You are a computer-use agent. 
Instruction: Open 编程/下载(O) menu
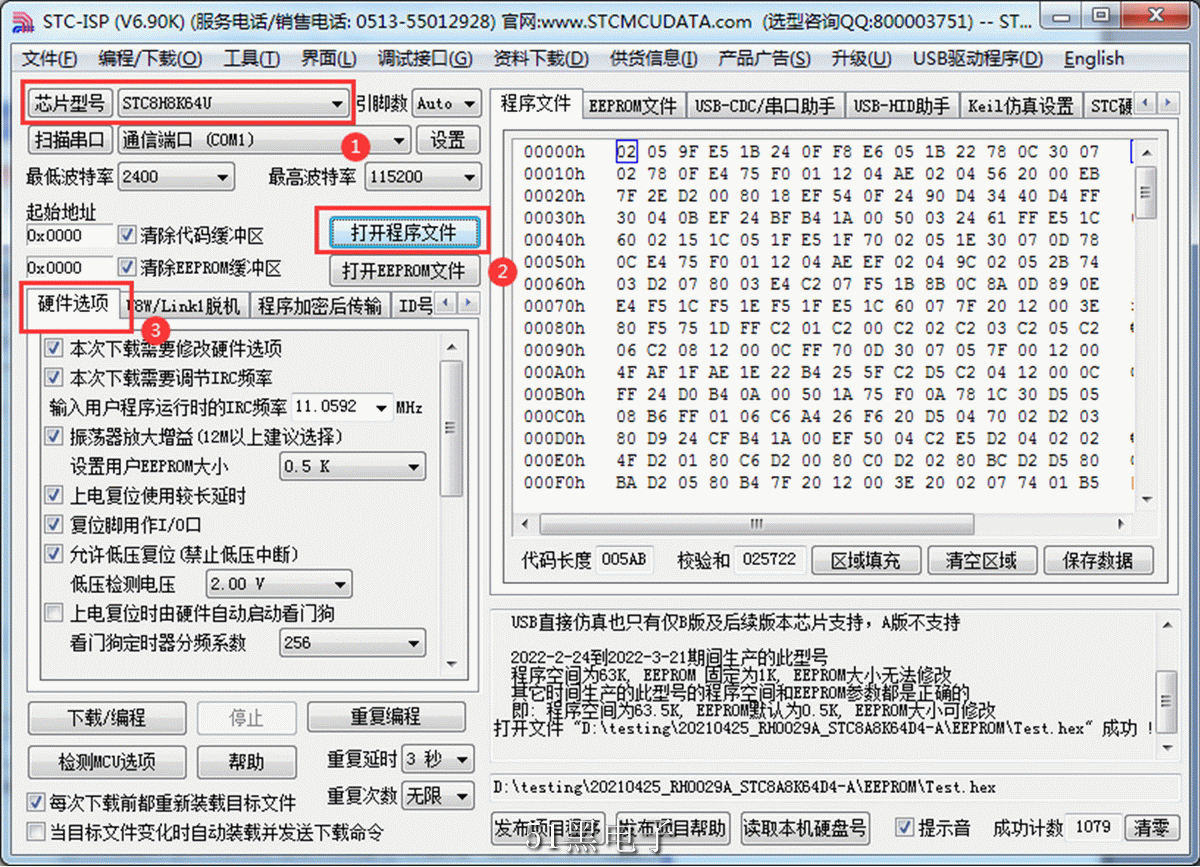(x=150, y=59)
